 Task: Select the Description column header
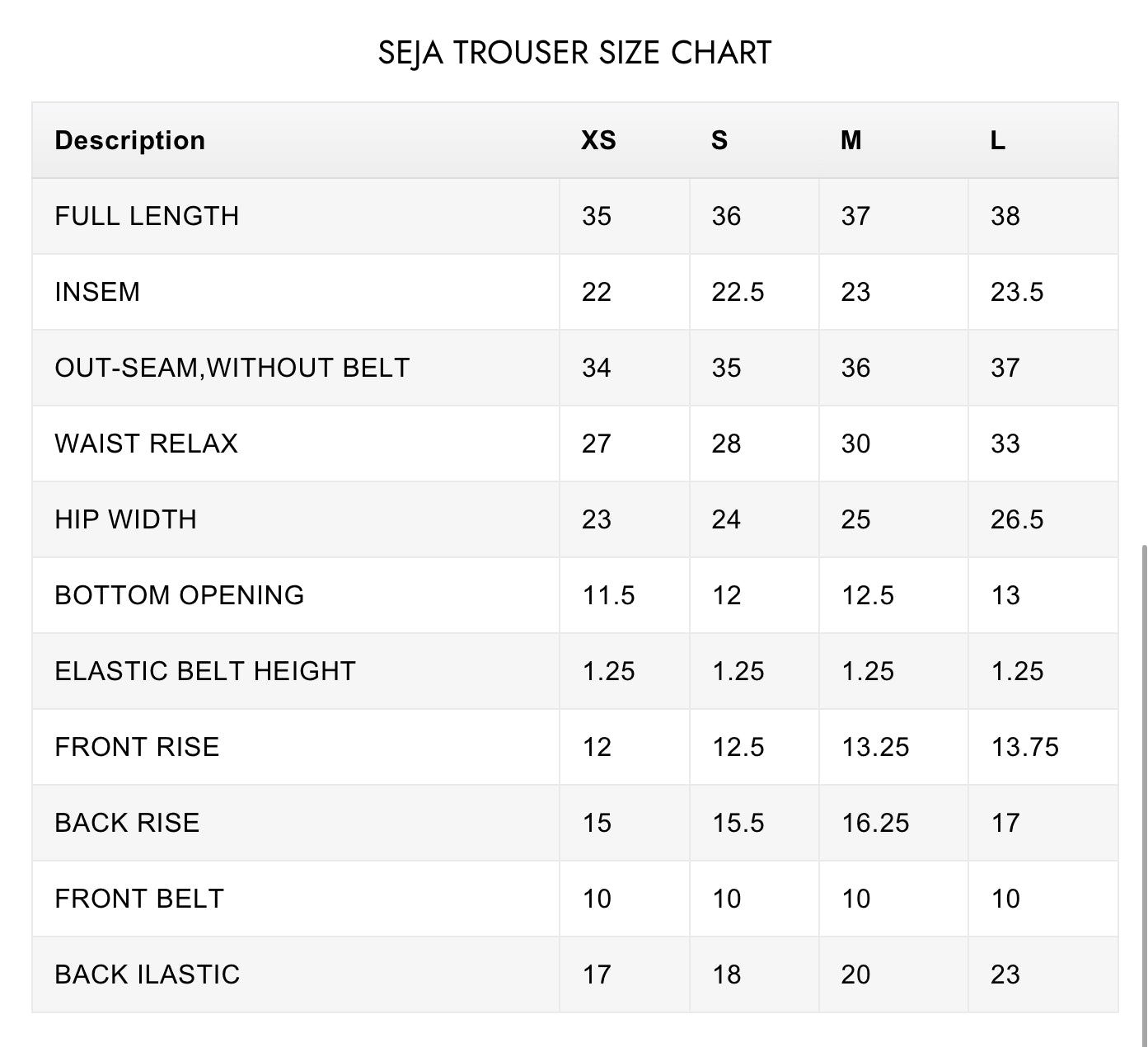pos(129,140)
